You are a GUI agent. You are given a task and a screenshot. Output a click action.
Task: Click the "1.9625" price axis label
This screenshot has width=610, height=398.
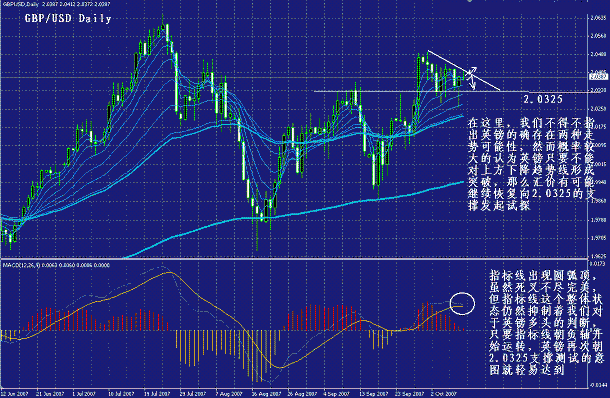[x=598, y=256]
